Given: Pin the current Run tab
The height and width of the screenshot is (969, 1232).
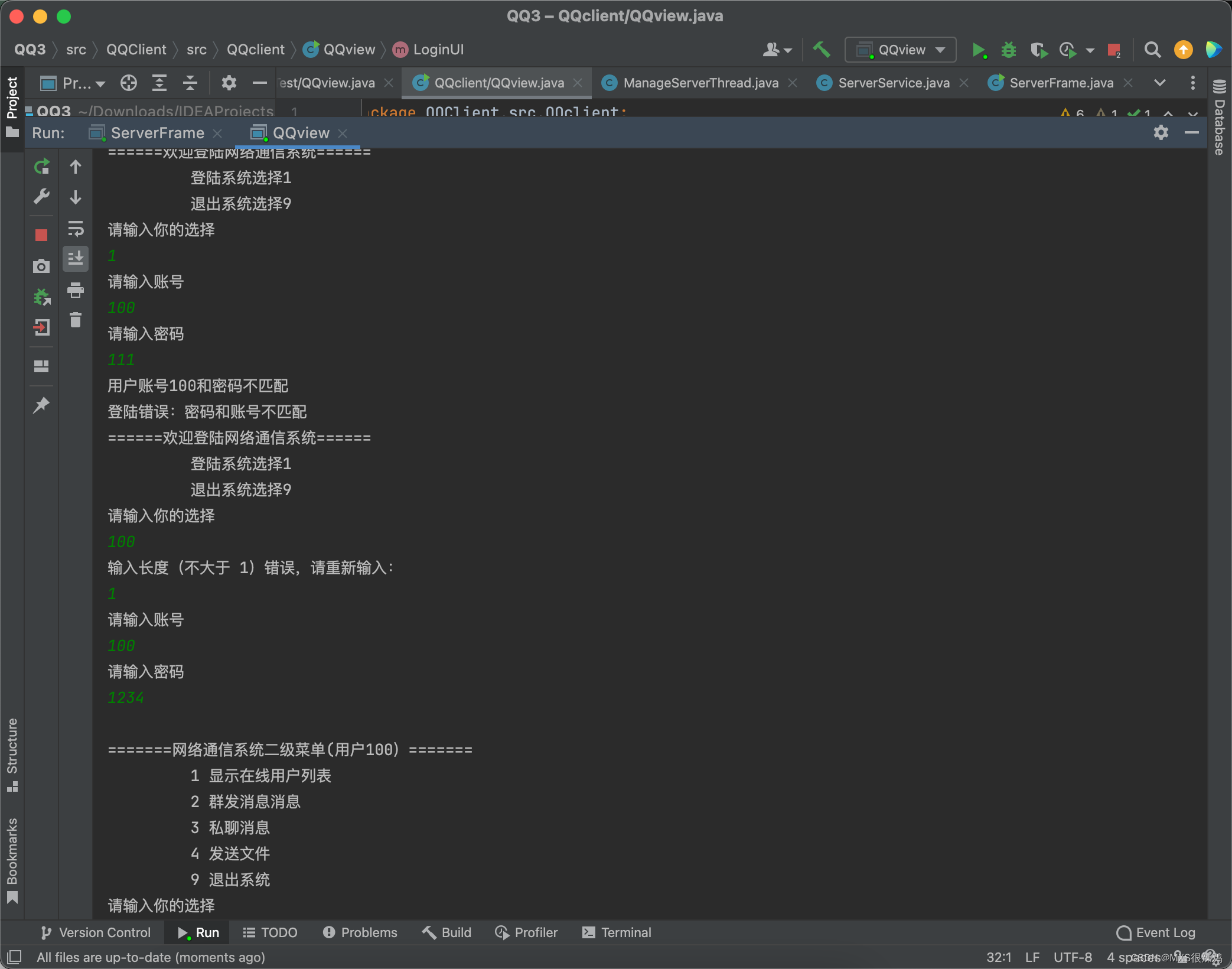Looking at the screenshot, I should [x=41, y=405].
